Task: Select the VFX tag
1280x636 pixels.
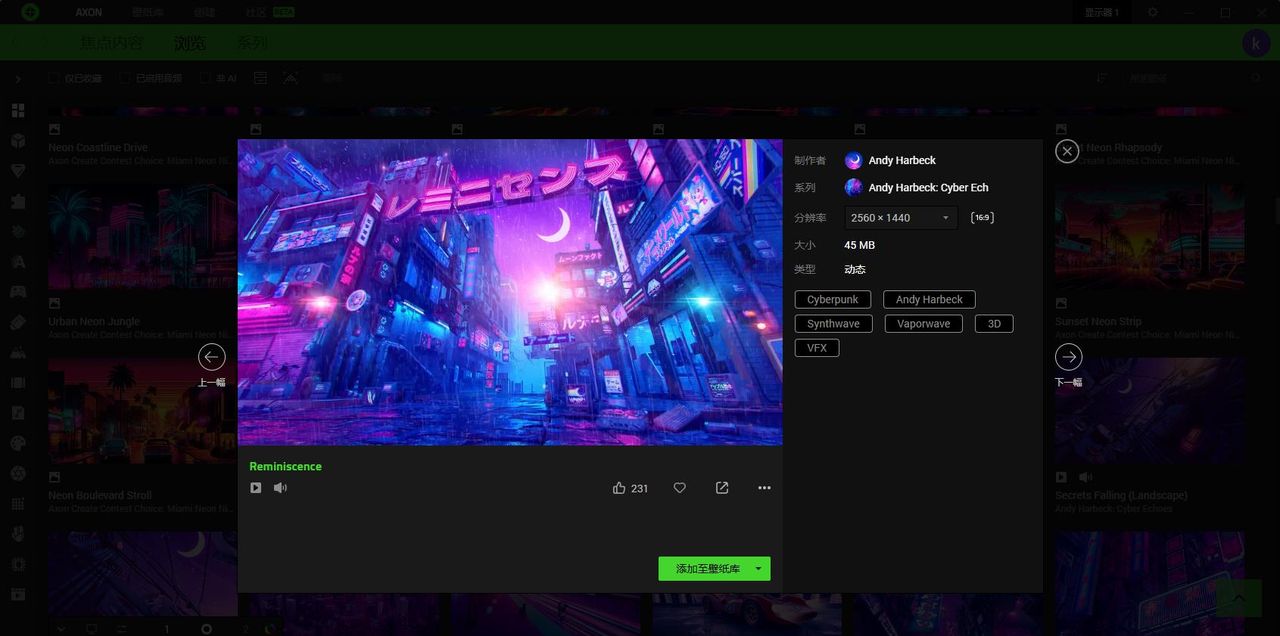Action: (817, 348)
